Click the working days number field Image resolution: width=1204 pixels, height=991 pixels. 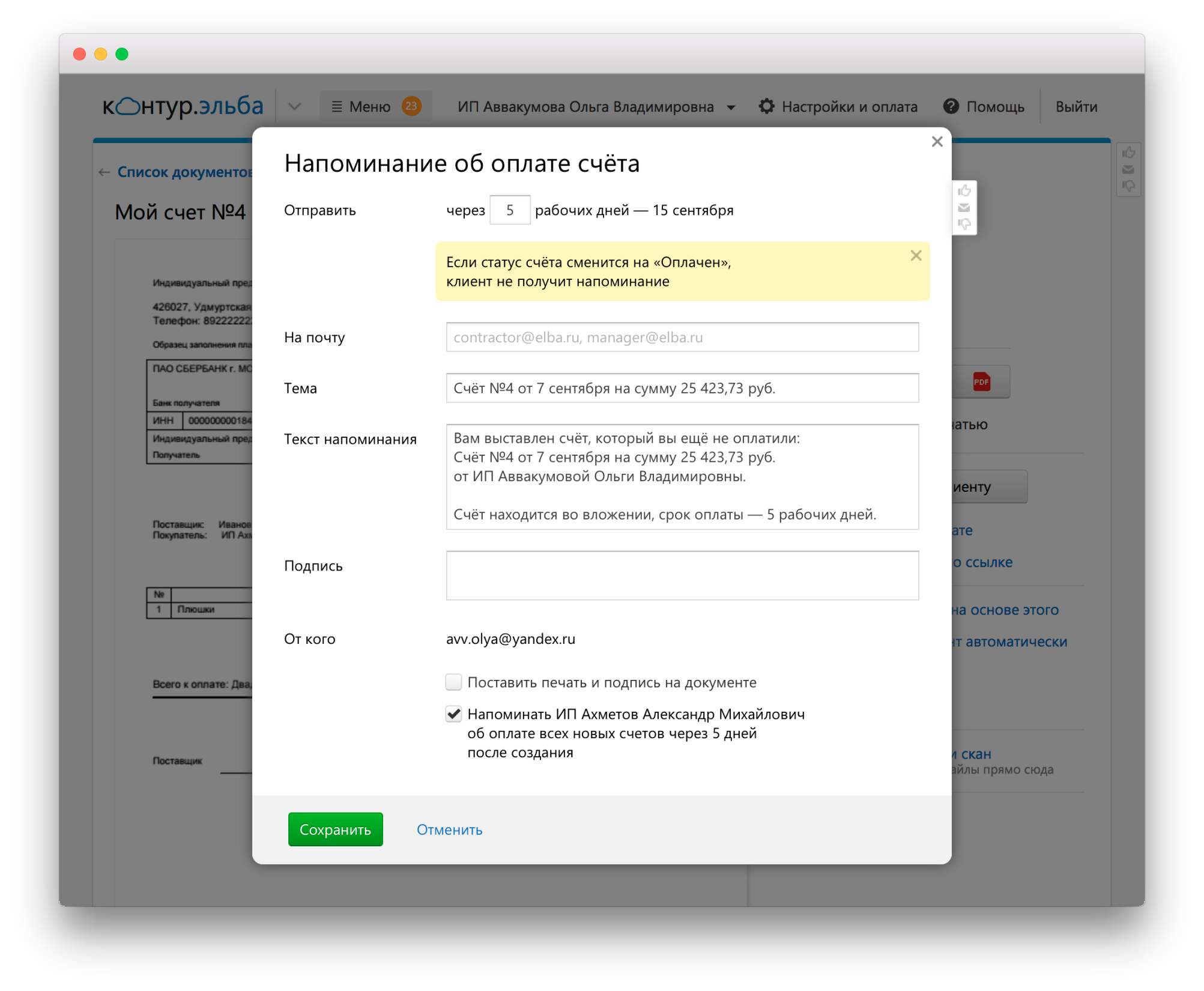click(x=509, y=210)
